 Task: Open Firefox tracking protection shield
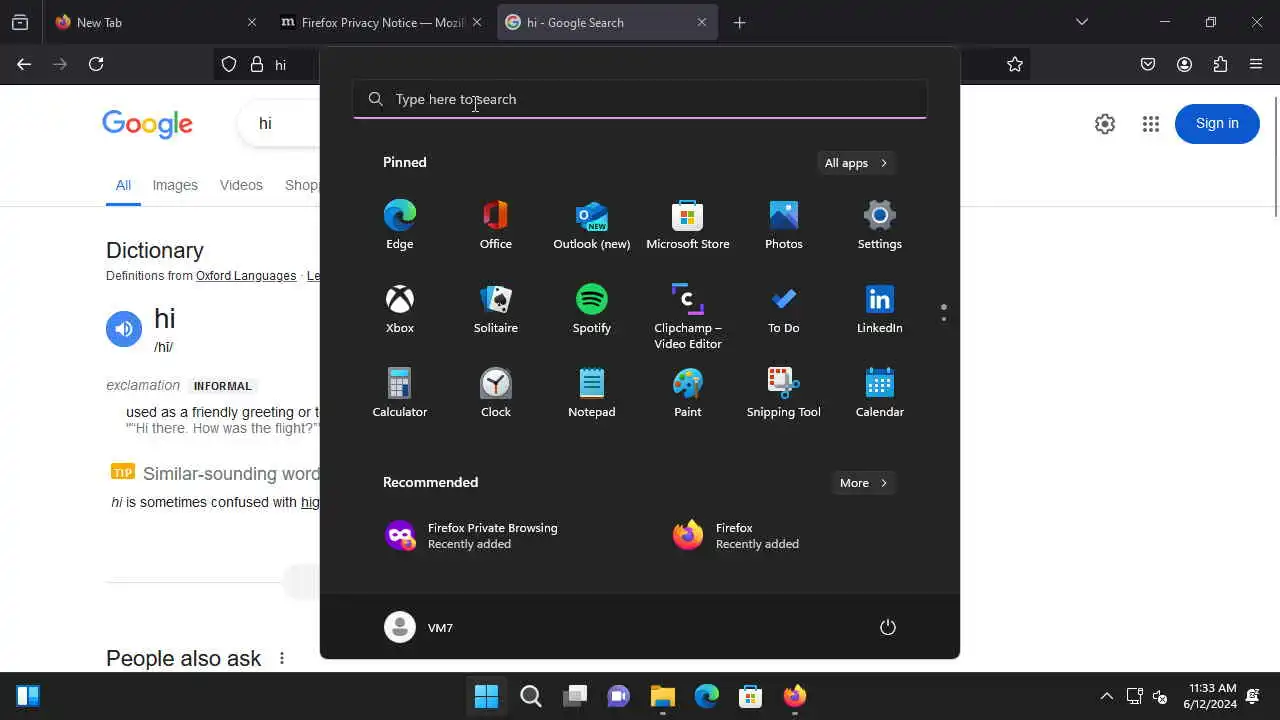tap(229, 64)
